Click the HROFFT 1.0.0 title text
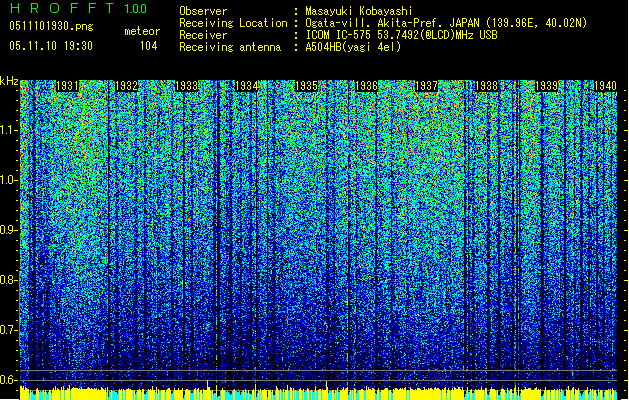Screen dimensions: 629x400 78,8
